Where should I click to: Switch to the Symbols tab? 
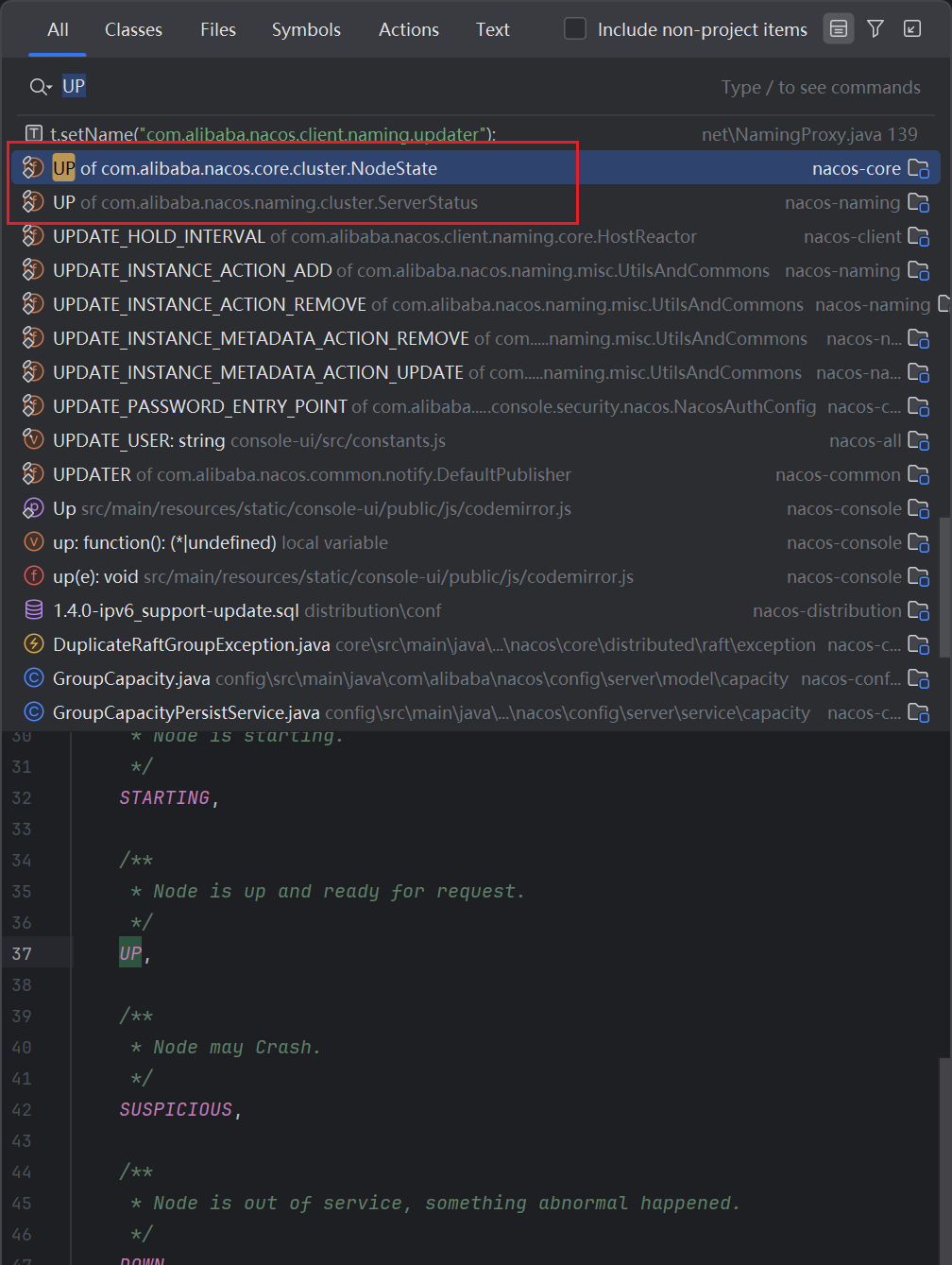pos(306,30)
